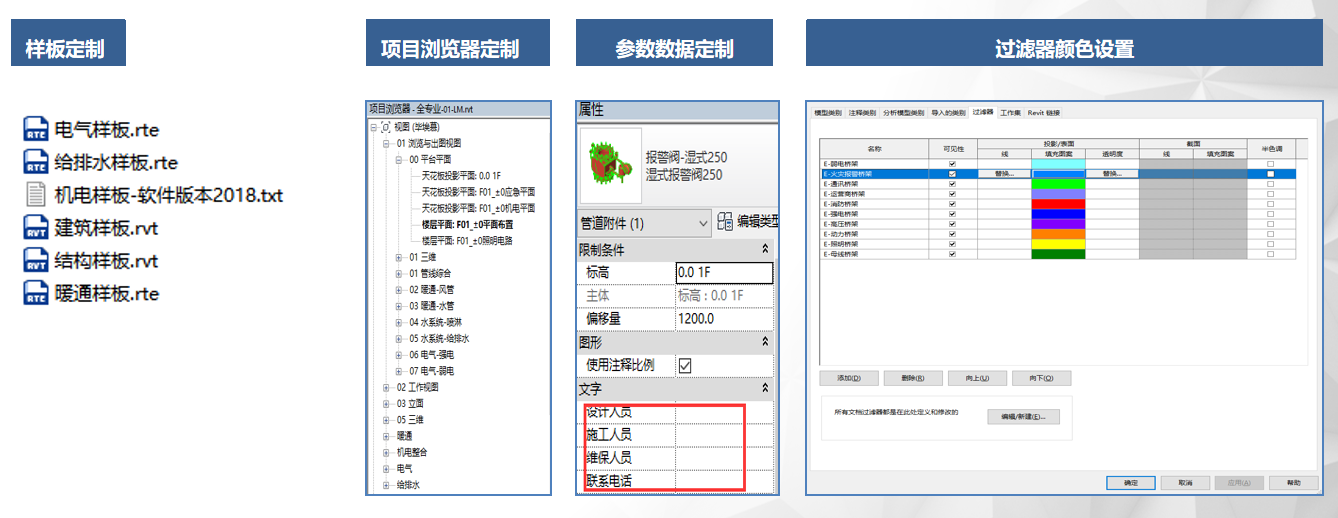Open the 电气样板.rte file icon
This screenshot has height=518, width=1338.
(36, 129)
